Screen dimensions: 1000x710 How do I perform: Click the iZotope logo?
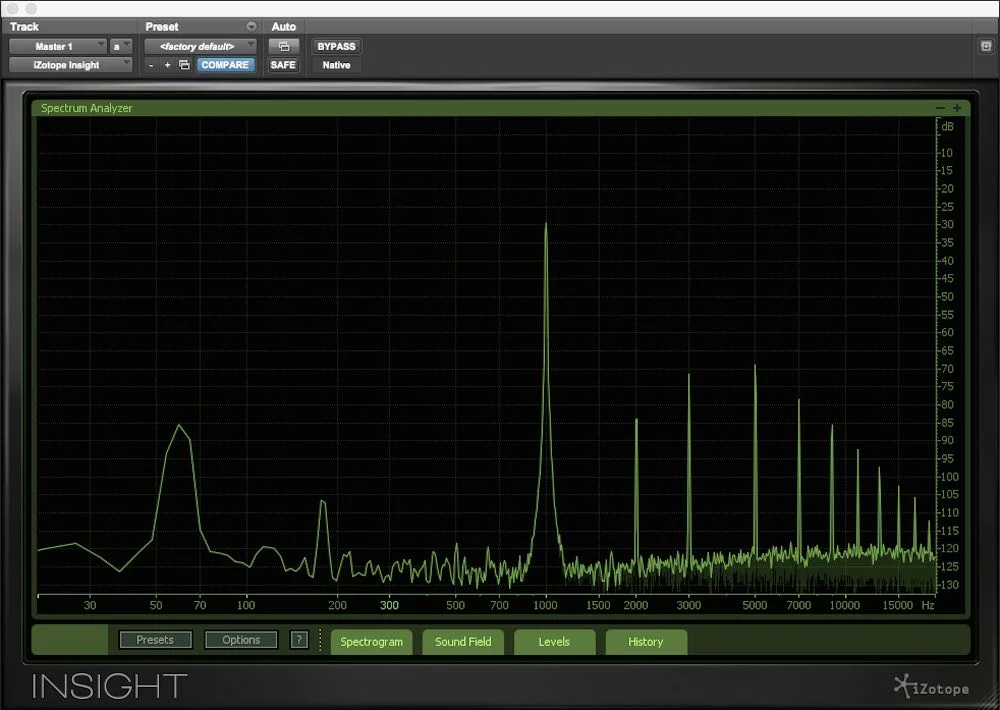(x=934, y=686)
